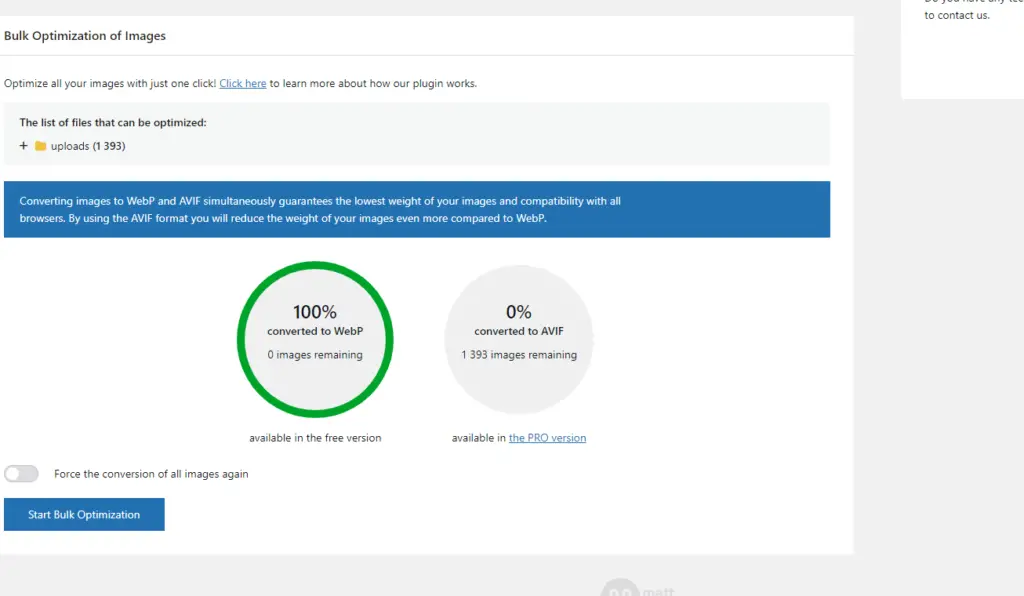Click '0 images remaining' text
Screen dimensions: 1024x596
coord(315,355)
